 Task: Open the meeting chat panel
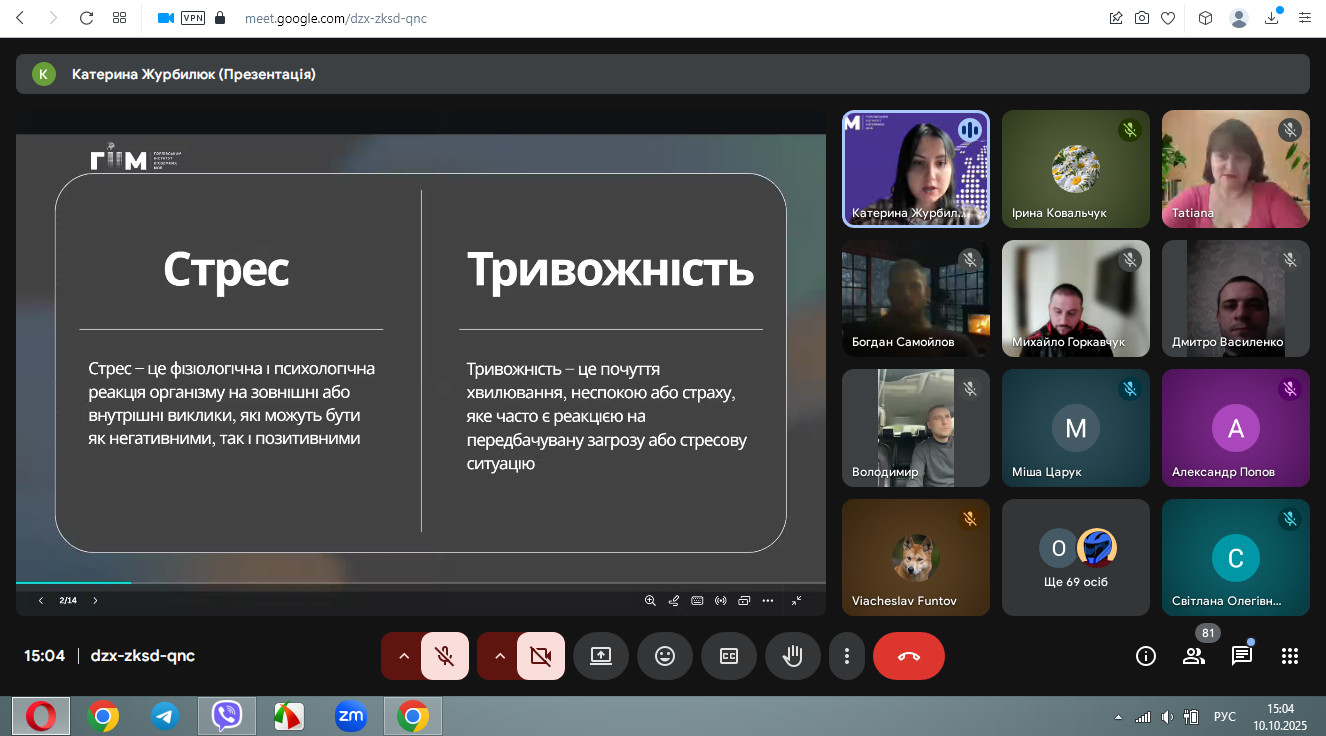point(1241,656)
